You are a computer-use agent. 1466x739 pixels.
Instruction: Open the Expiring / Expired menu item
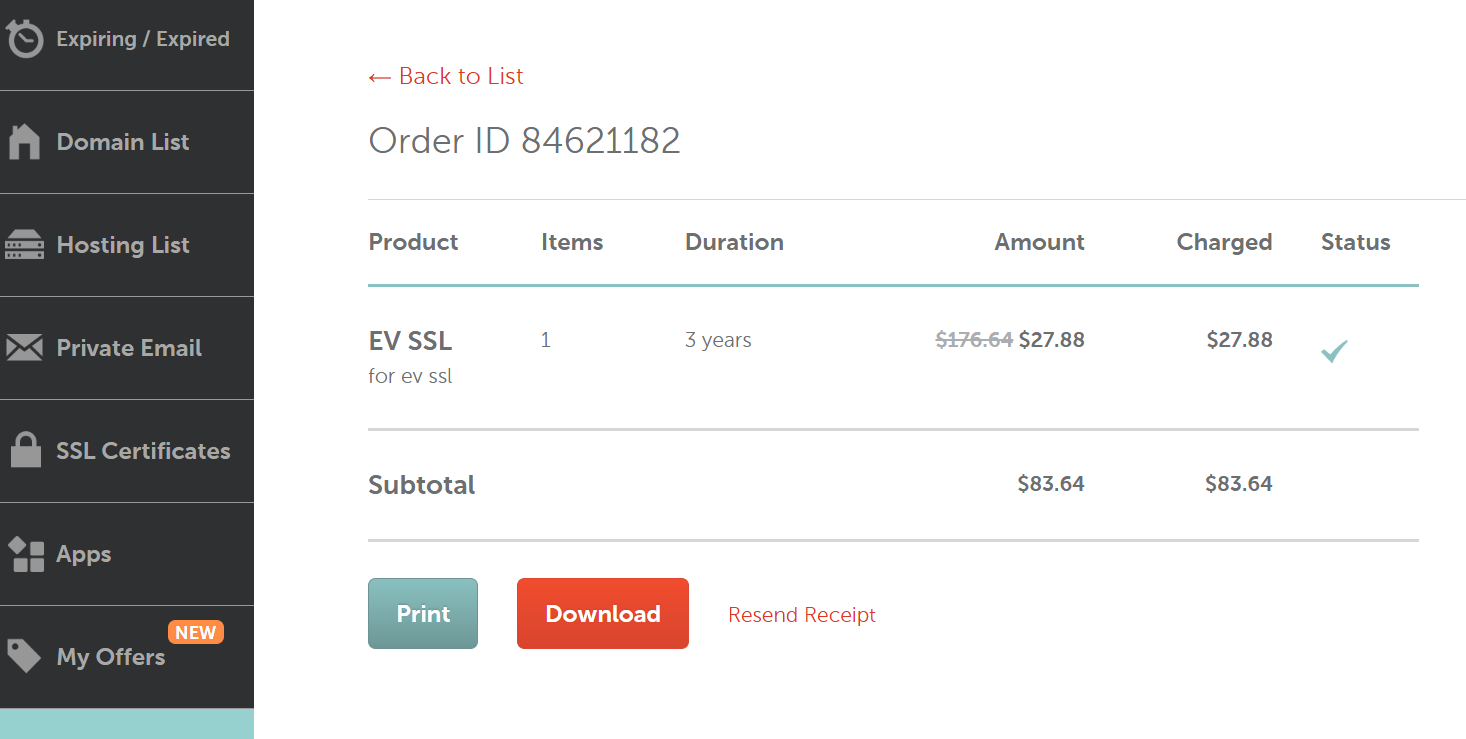143,39
